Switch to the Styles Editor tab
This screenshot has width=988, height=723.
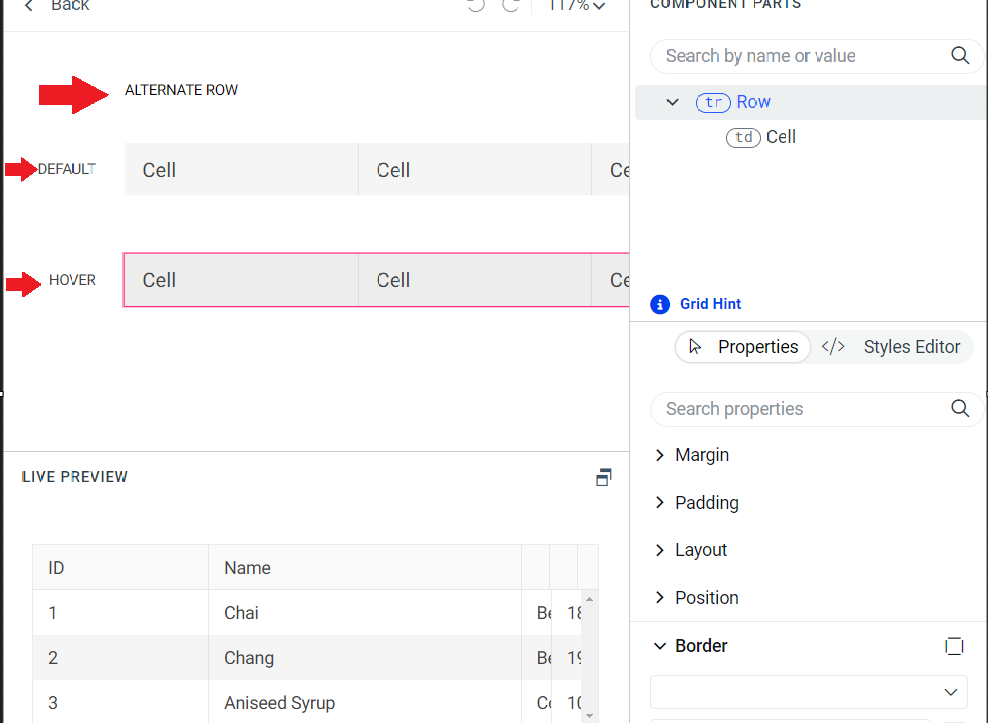pyautogui.click(x=891, y=347)
